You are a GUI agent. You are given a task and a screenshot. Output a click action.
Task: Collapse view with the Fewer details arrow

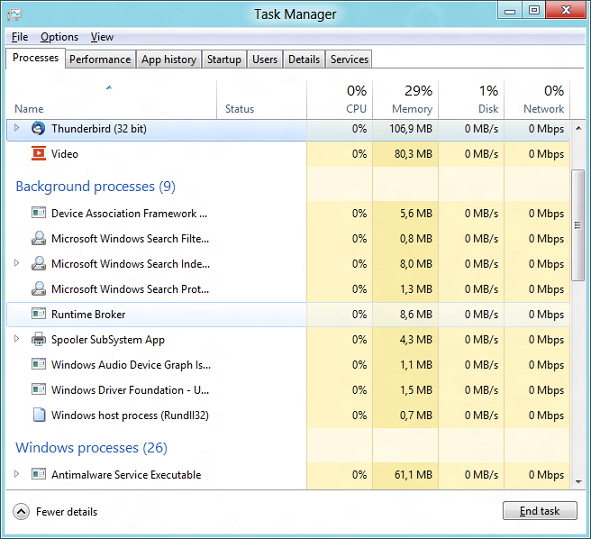[21, 512]
